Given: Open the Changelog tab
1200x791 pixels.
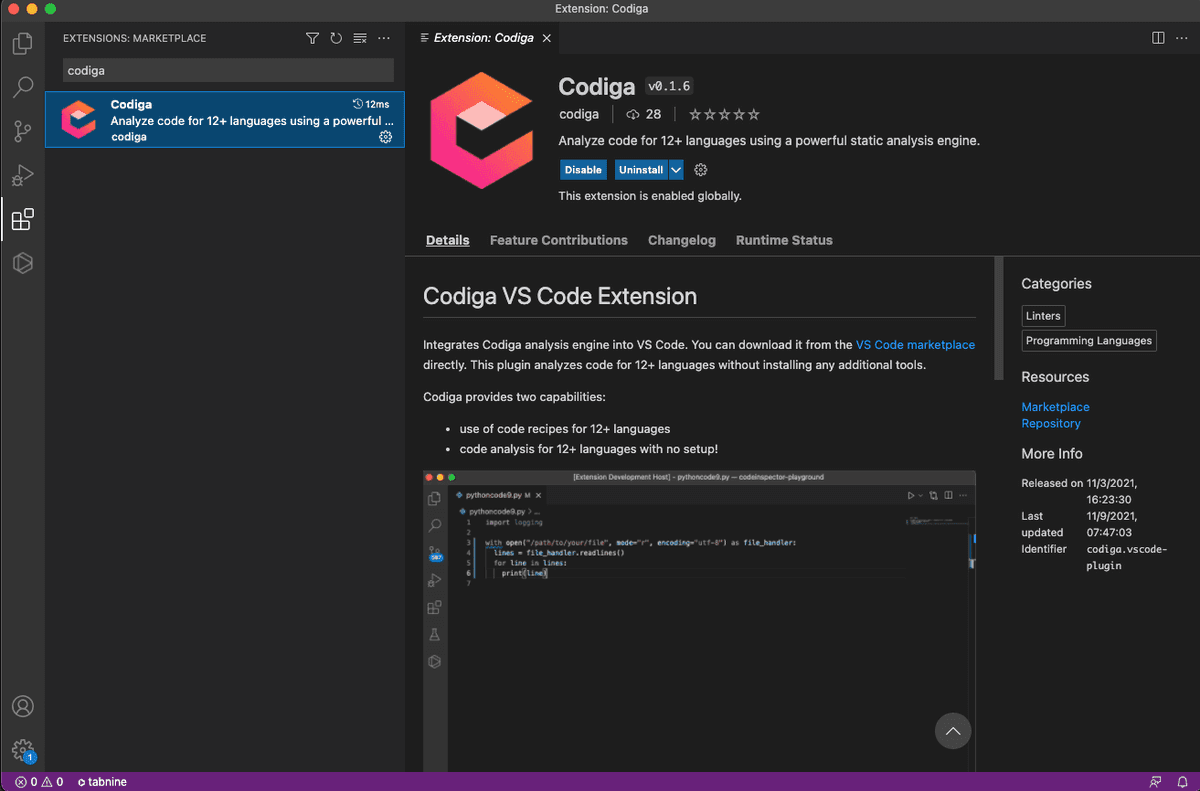Looking at the screenshot, I should [x=681, y=240].
